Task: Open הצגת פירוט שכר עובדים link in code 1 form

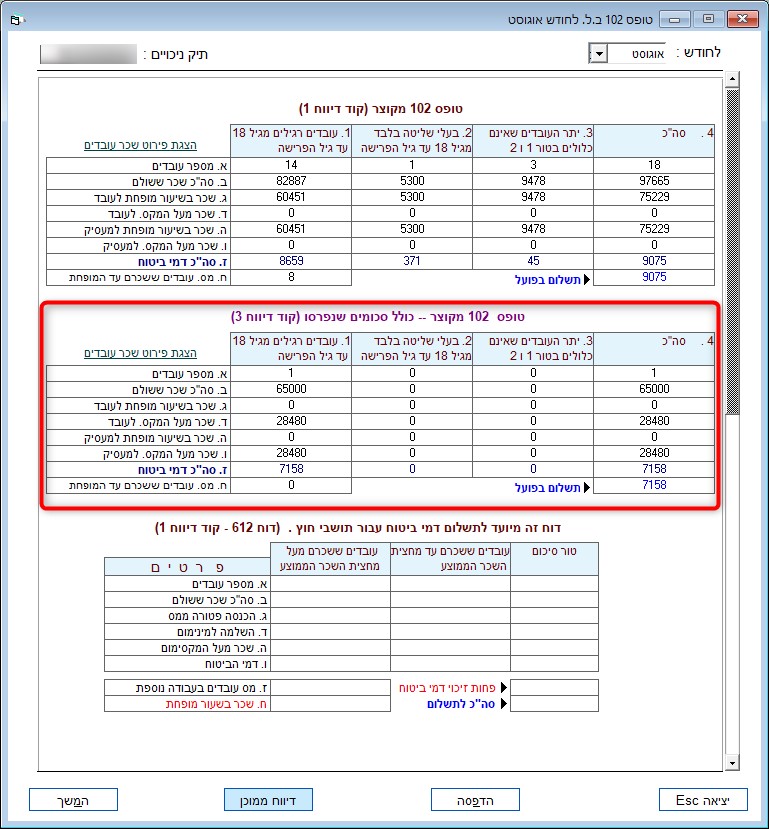Action: point(140,145)
